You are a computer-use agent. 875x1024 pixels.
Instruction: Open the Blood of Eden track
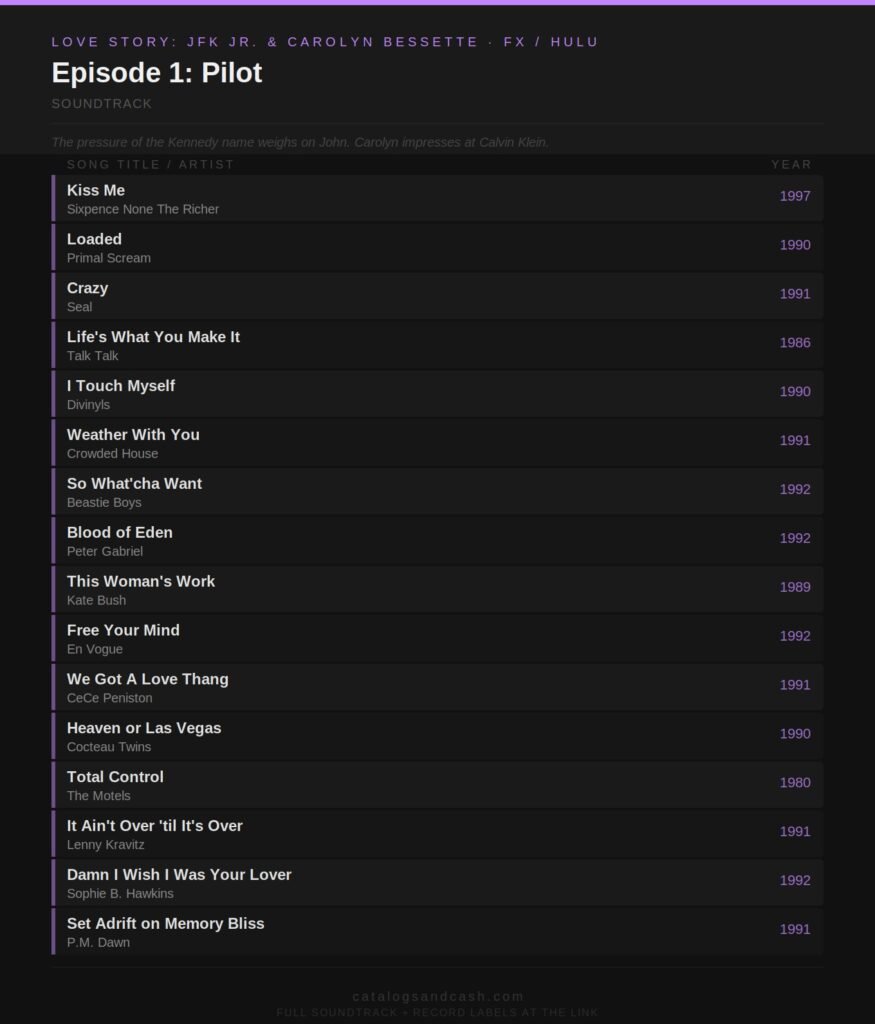[x=438, y=541]
